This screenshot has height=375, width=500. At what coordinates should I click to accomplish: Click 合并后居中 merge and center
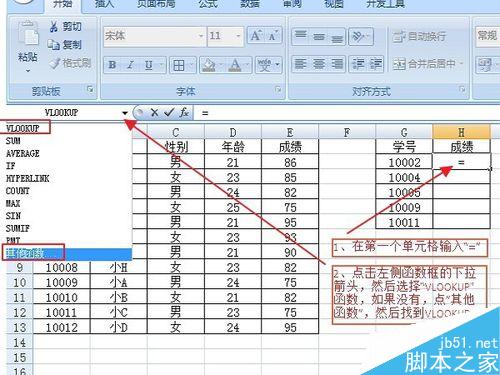(424, 64)
